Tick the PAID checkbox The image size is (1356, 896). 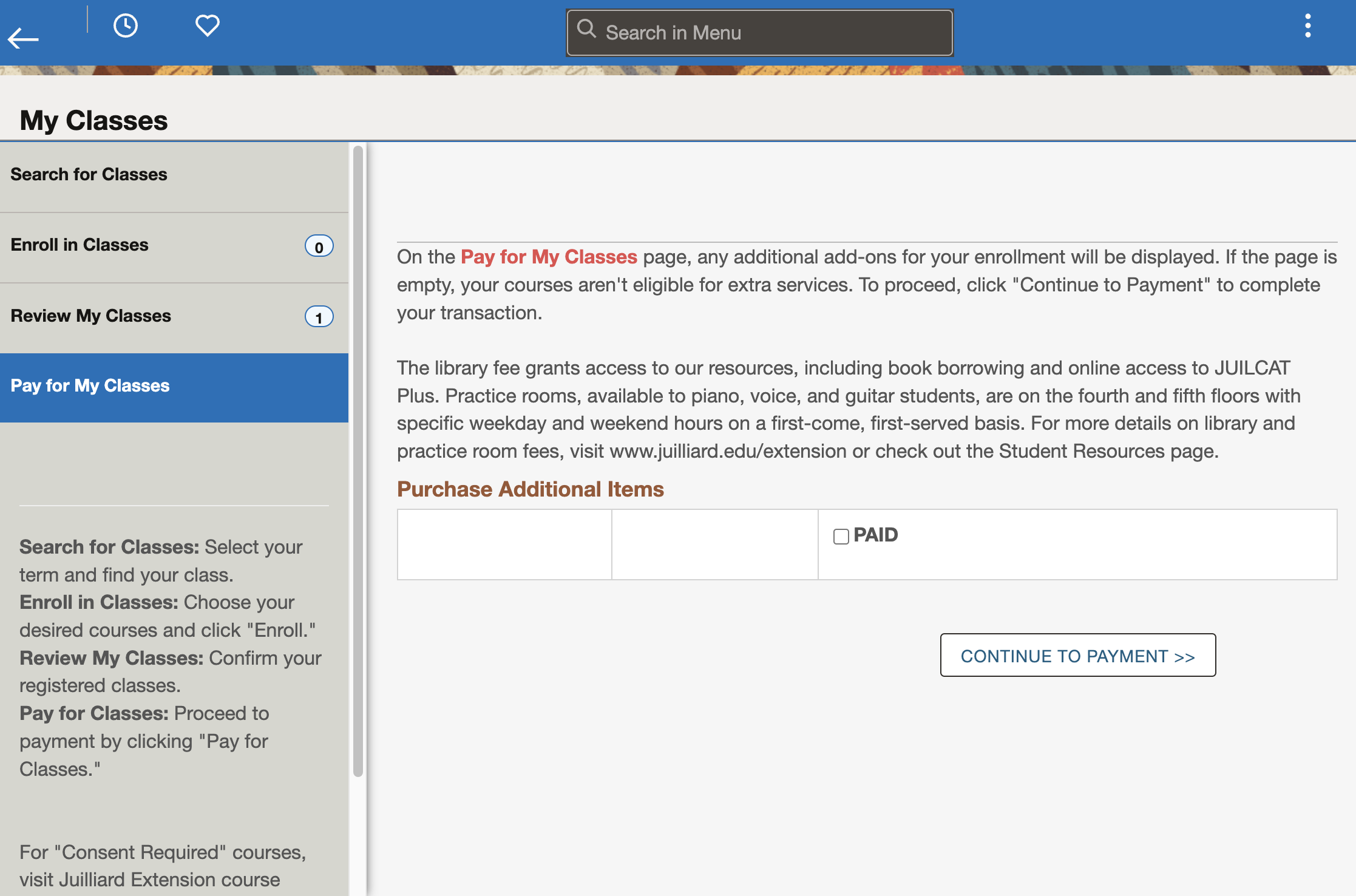coord(841,537)
